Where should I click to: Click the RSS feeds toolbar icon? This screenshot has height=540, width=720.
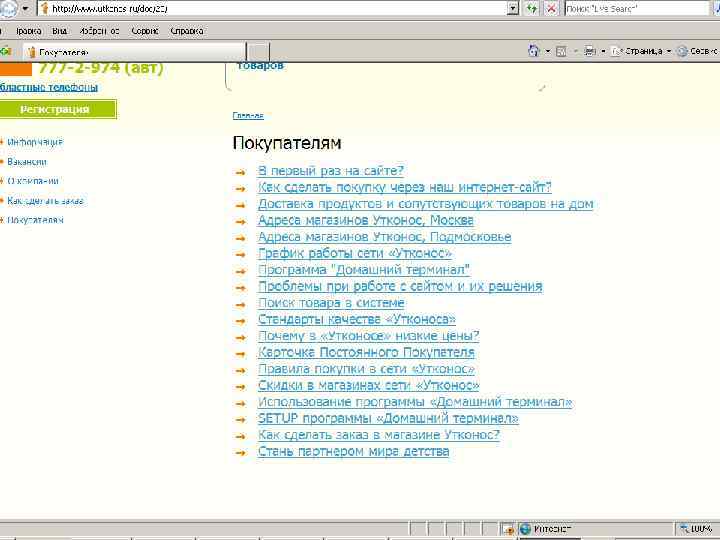click(561, 51)
